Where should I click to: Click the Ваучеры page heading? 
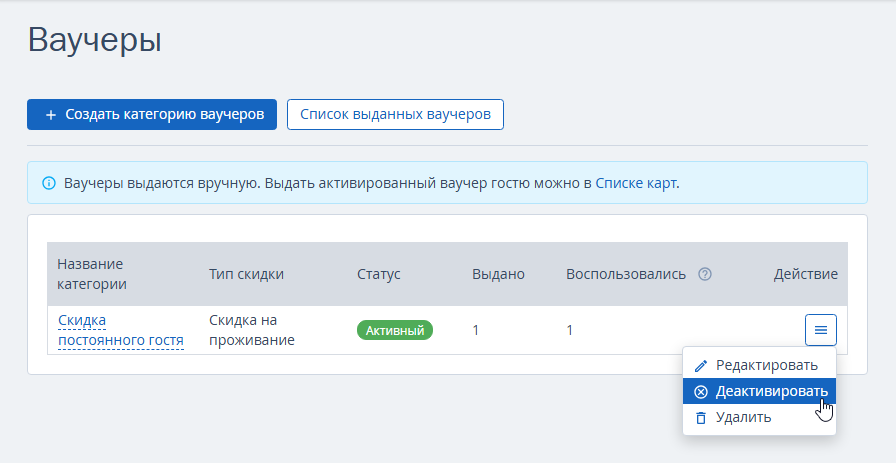pos(95,41)
